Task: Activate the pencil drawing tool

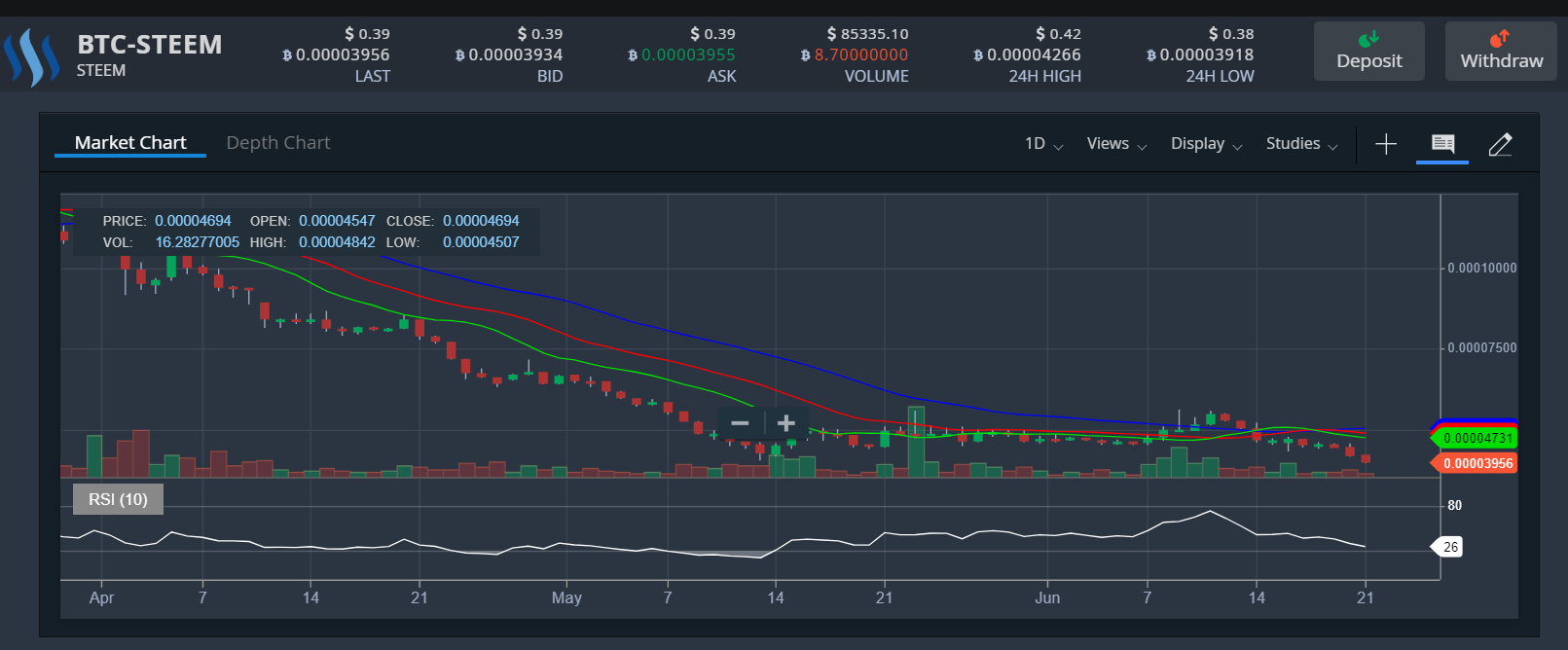Action: coord(1500,144)
